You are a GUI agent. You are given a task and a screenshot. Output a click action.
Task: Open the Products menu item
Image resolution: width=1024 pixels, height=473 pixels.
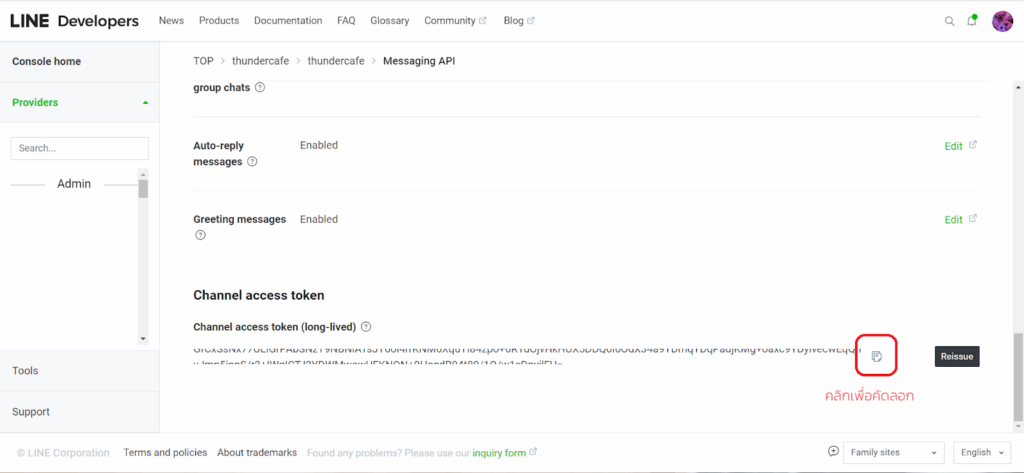click(x=219, y=21)
